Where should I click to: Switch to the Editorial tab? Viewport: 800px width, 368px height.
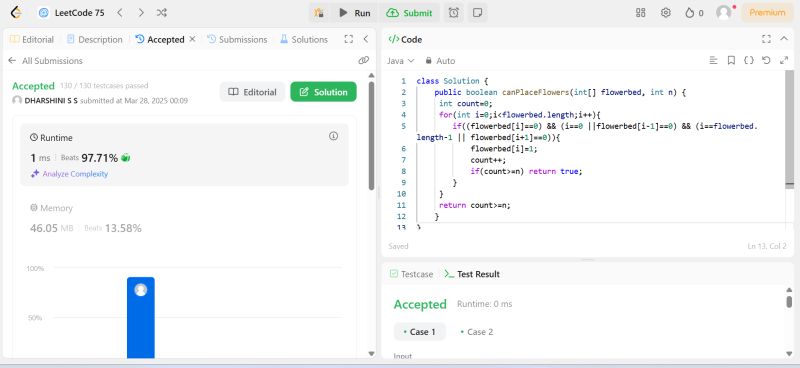tap(32, 39)
